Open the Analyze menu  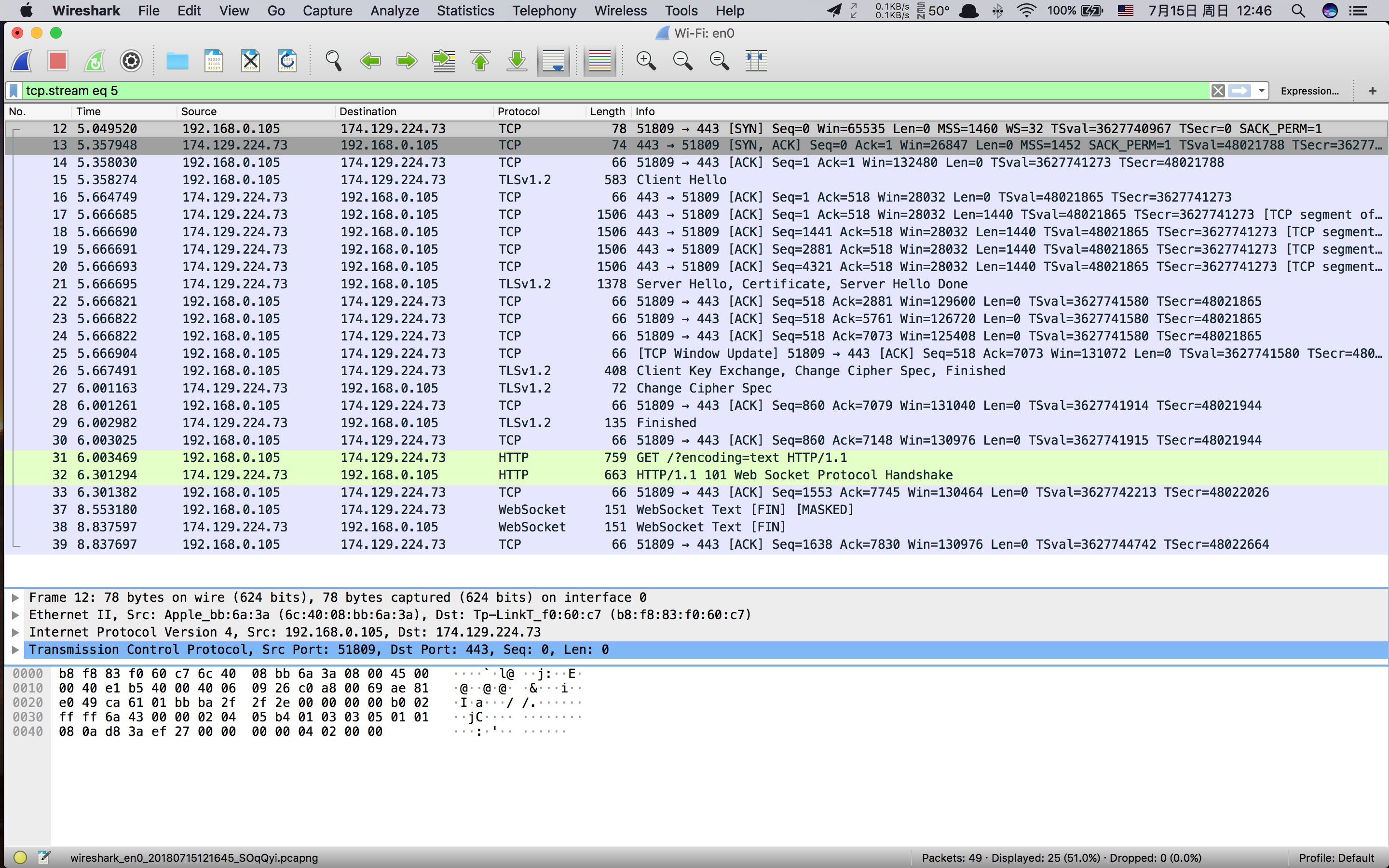click(395, 10)
